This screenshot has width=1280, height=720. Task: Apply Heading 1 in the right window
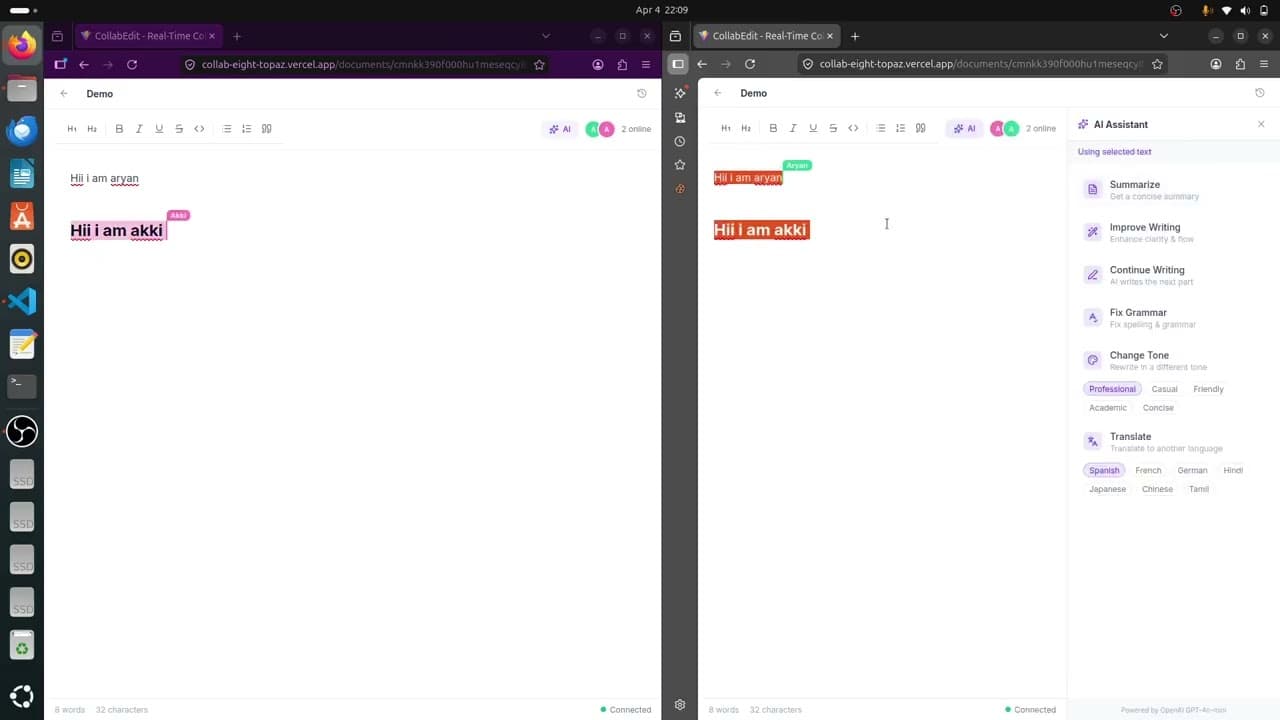pos(726,128)
